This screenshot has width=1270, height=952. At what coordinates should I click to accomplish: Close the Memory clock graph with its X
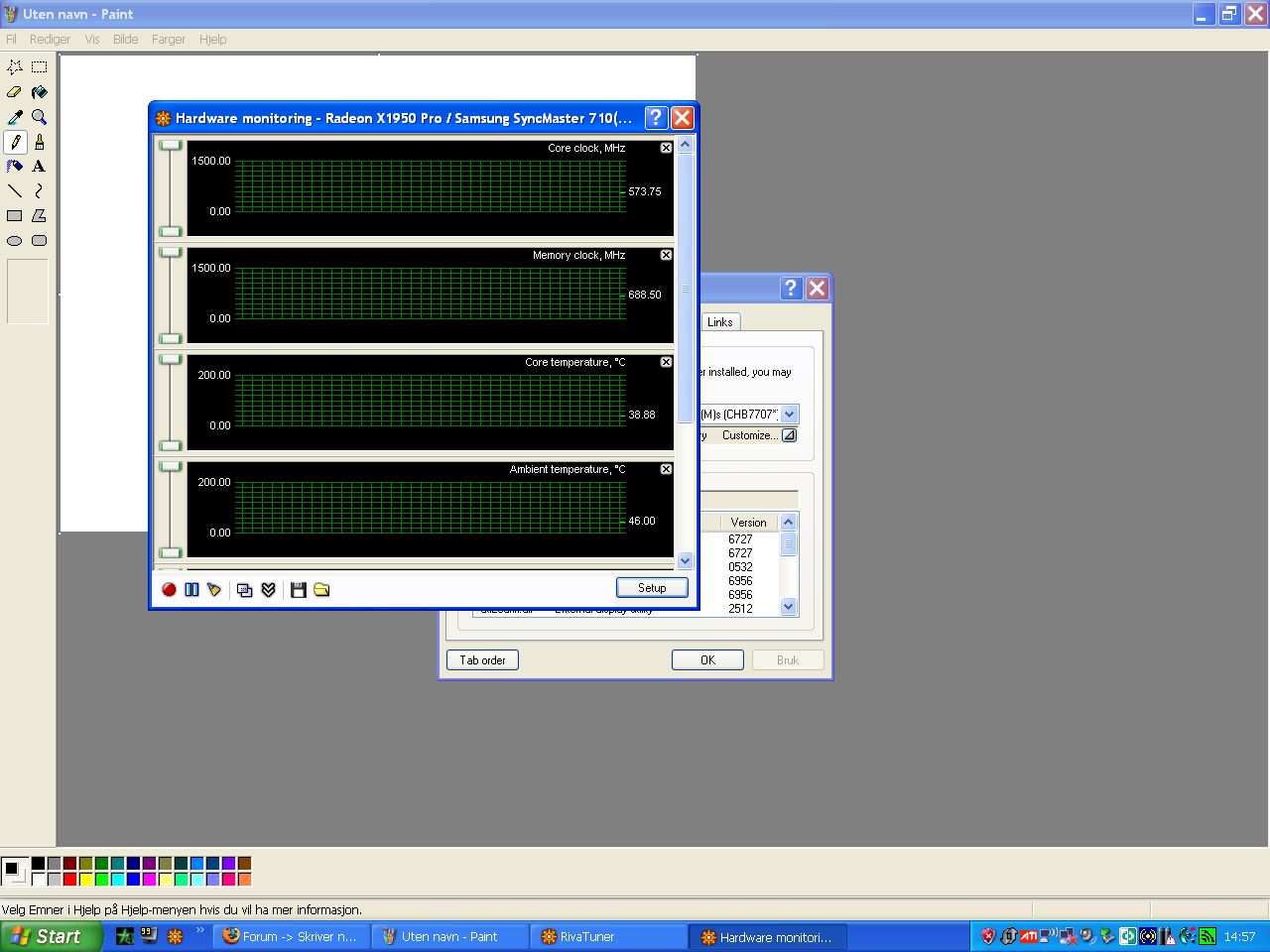[666, 255]
